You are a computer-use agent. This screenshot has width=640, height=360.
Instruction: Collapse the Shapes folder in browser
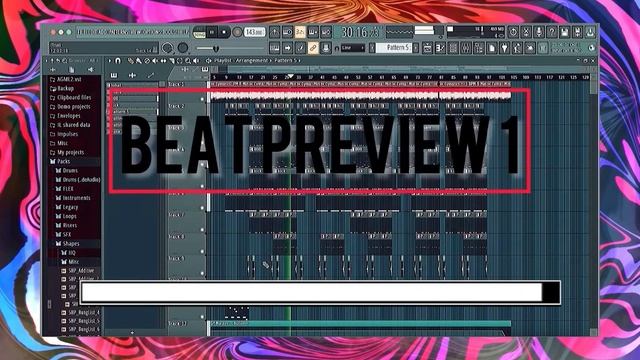(x=67, y=244)
